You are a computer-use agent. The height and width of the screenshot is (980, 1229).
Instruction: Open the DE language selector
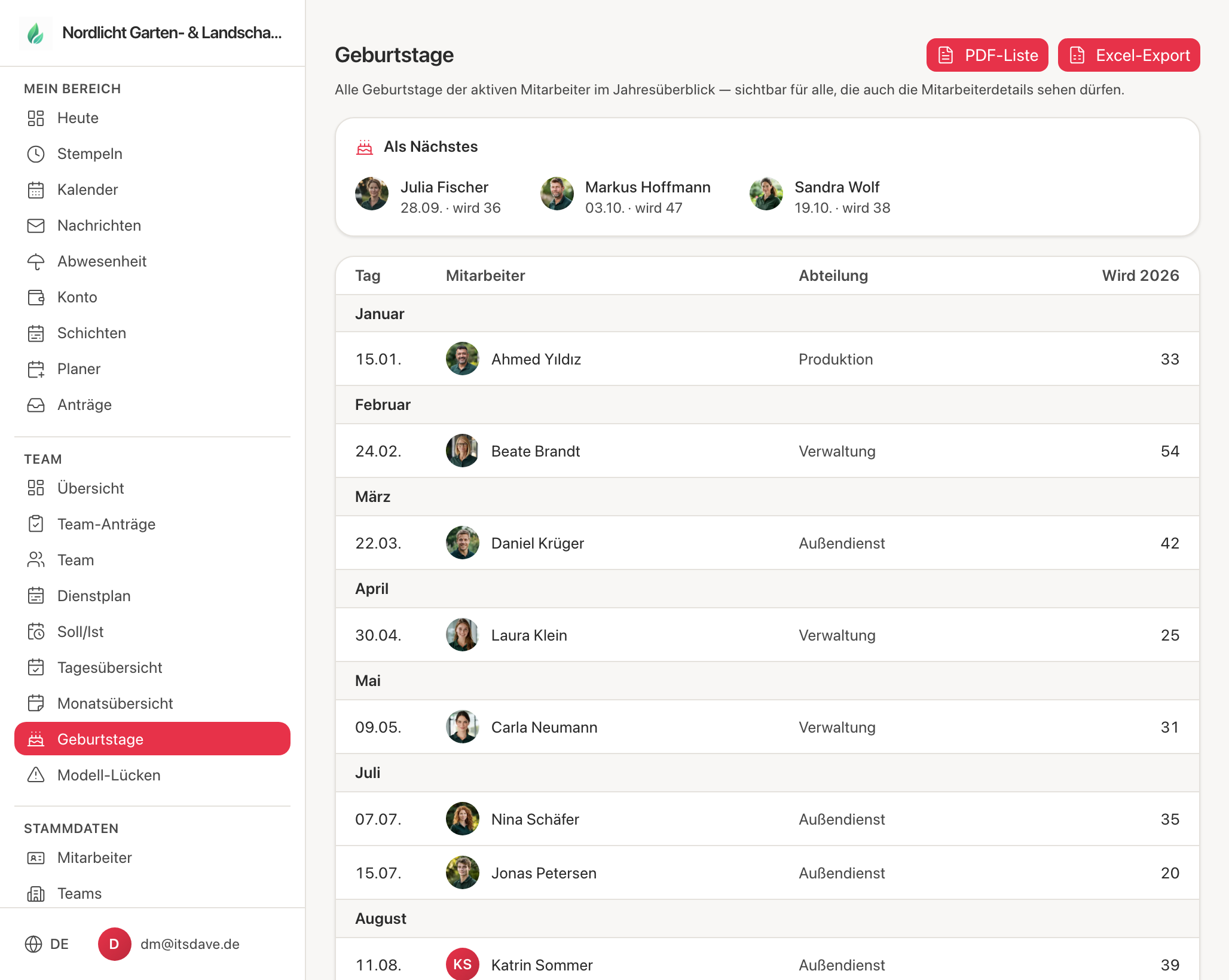pos(47,944)
